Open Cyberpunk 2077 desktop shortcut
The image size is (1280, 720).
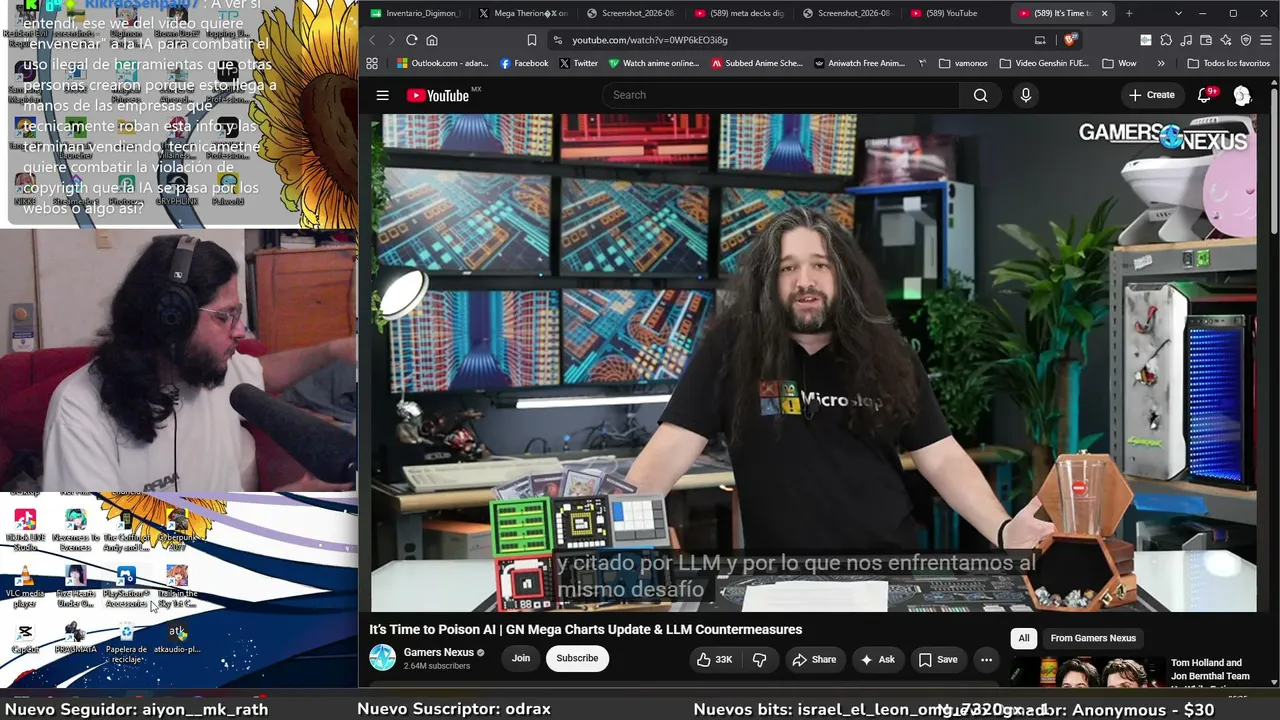tap(177, 530)
